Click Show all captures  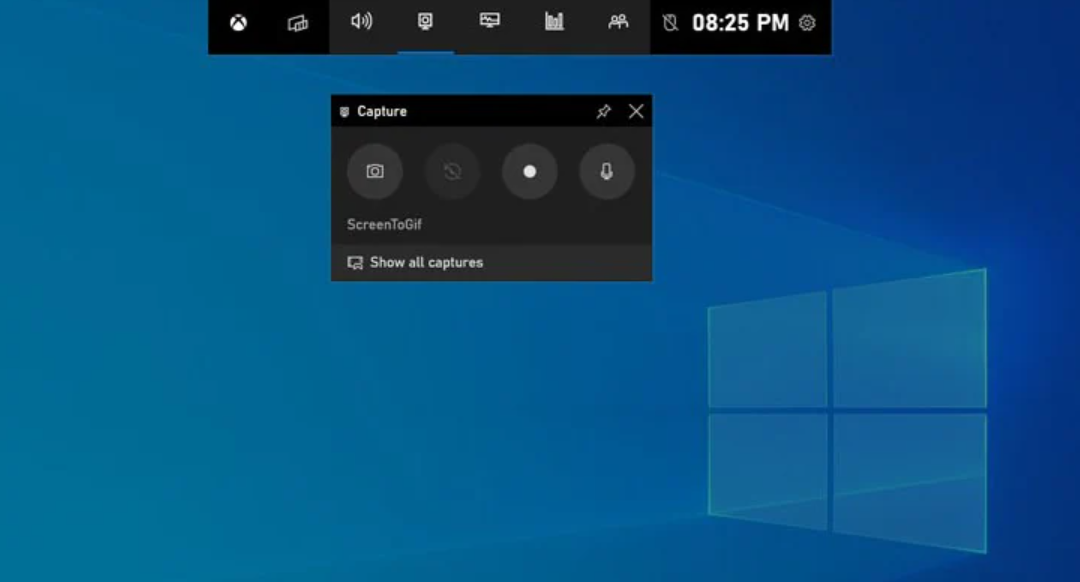(x=492, y=262)
